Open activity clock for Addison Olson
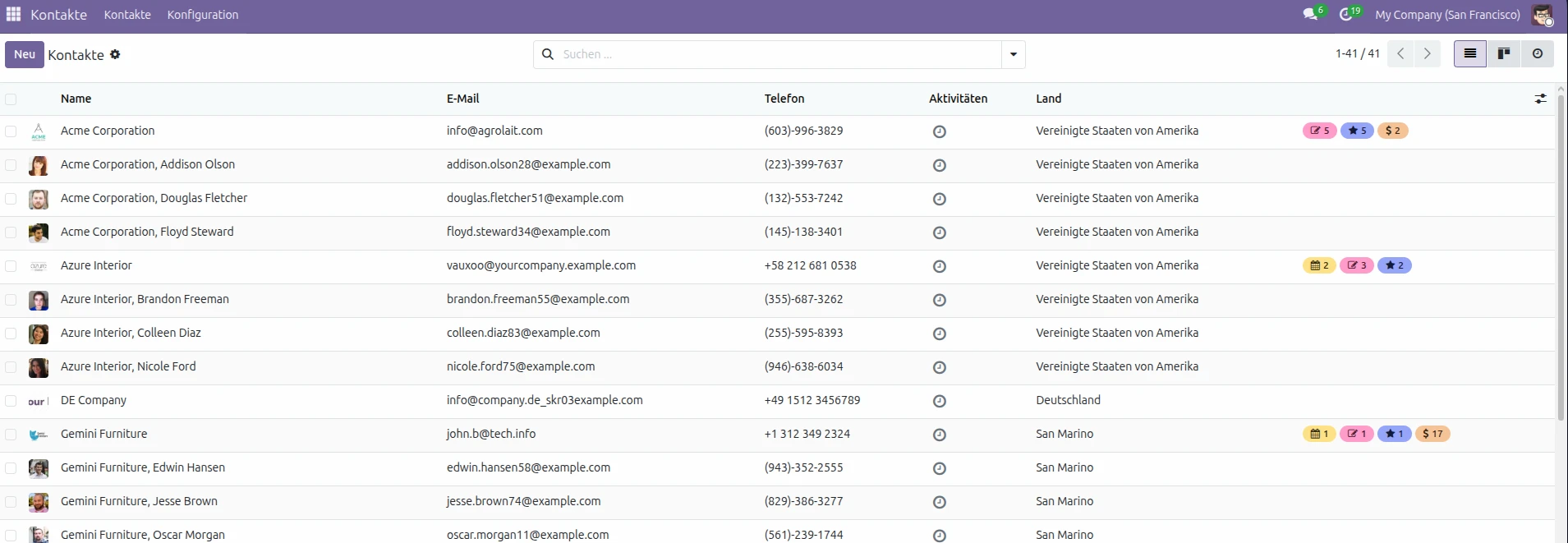The image size is (1568, 543). coord(940,165)
